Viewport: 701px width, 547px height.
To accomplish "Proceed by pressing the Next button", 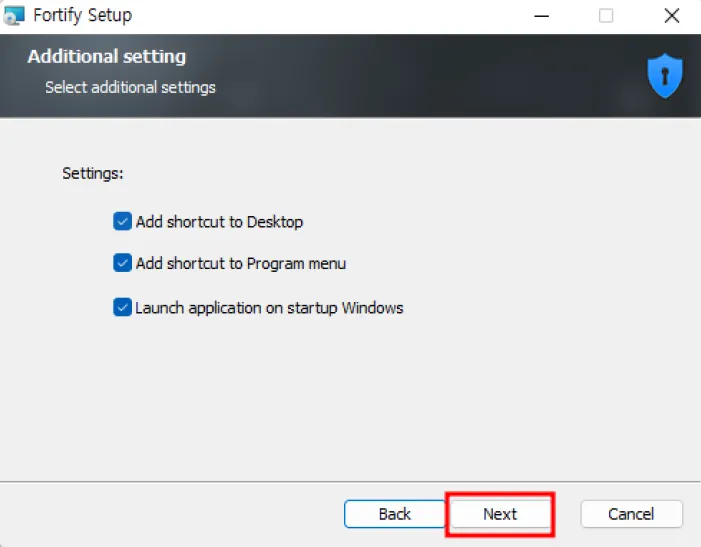I will click(500, 514).
